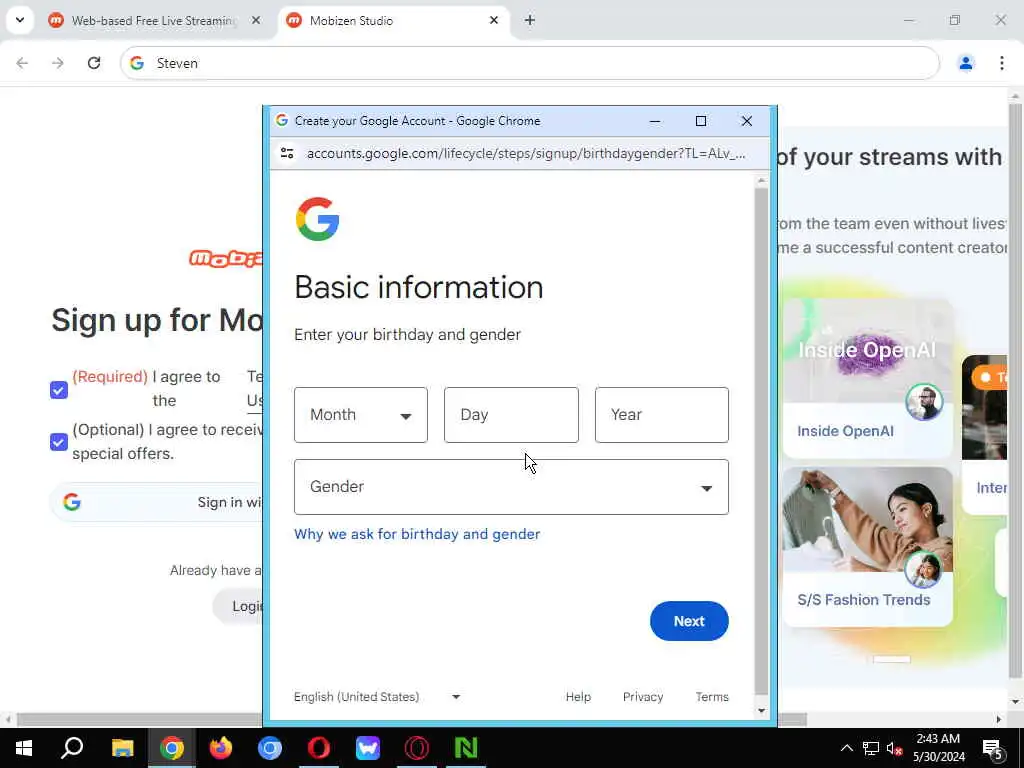
Task: Click the Year input field
Action: coord(662,415)
